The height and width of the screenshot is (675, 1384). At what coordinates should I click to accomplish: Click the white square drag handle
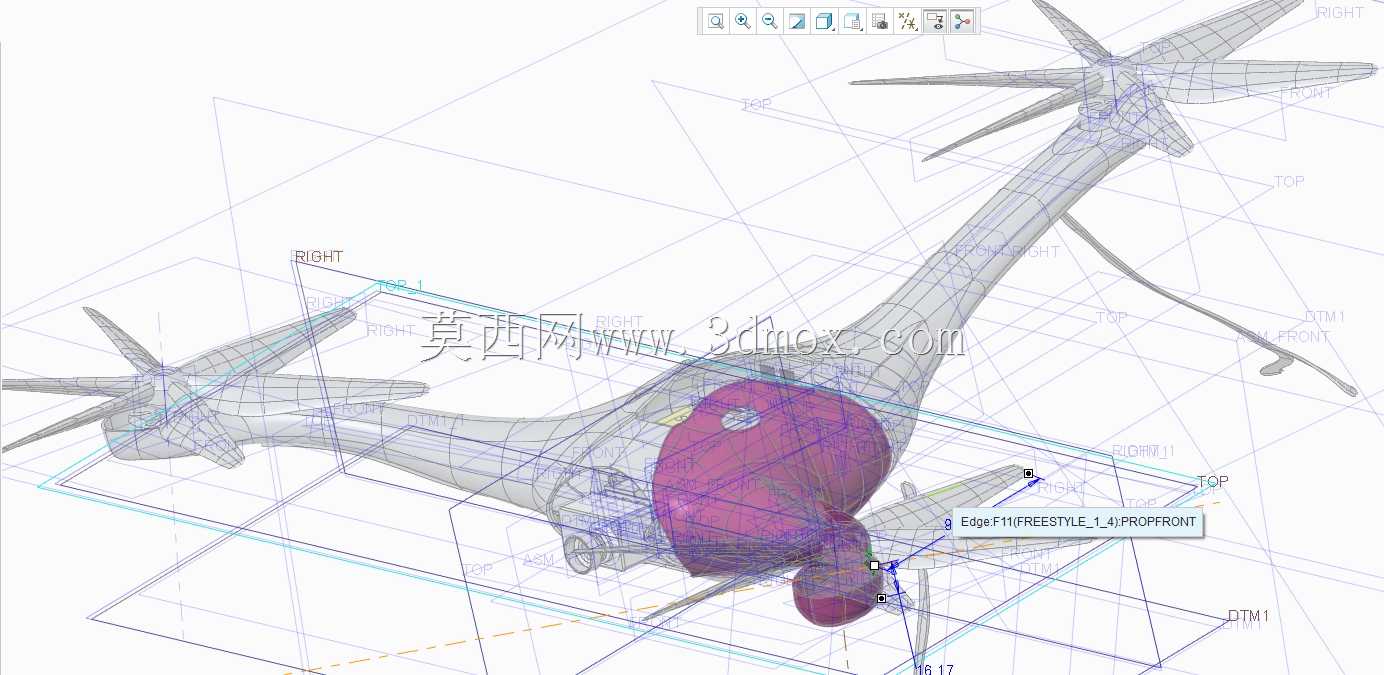click(874, 565)
